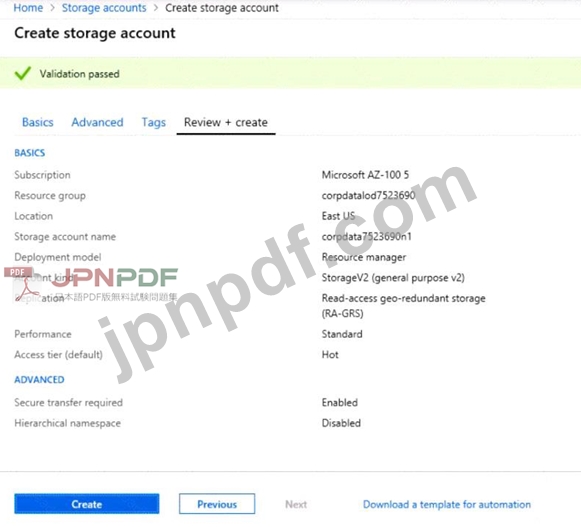581x527 pixels.
Task: Select Create storage account breadcrumb text
Action: [x=222, y=8]
